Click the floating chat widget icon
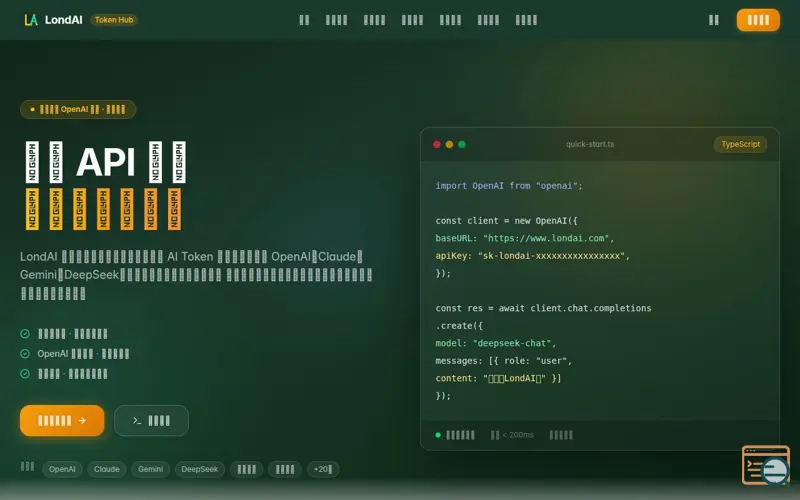The image size is (800, 500). coord(766,465)
